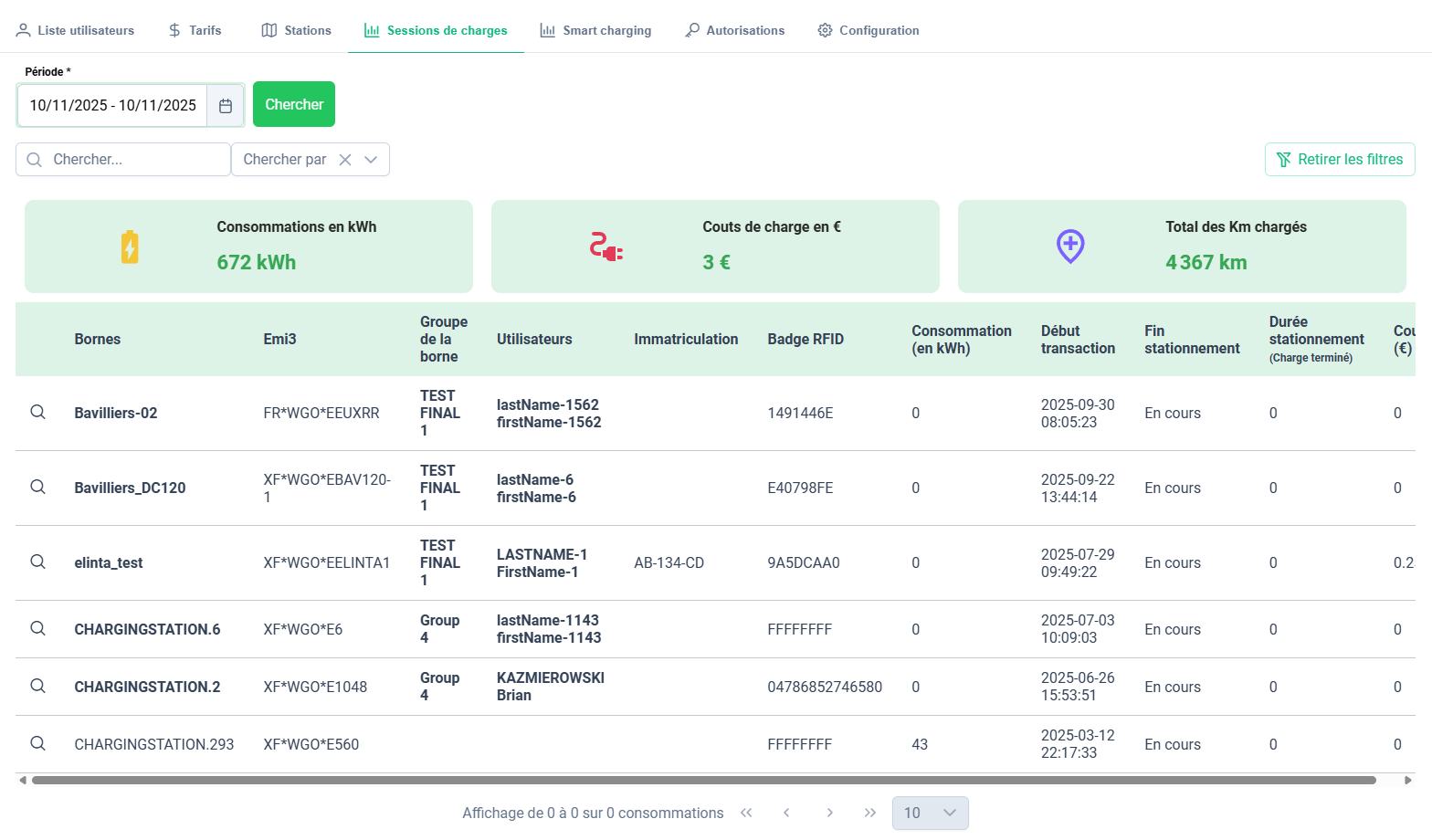The height and width of the screenshot is (840, 1453).
Task: Open the Tarifs tab
Action: pyautogui.click(x=195, y=30)
